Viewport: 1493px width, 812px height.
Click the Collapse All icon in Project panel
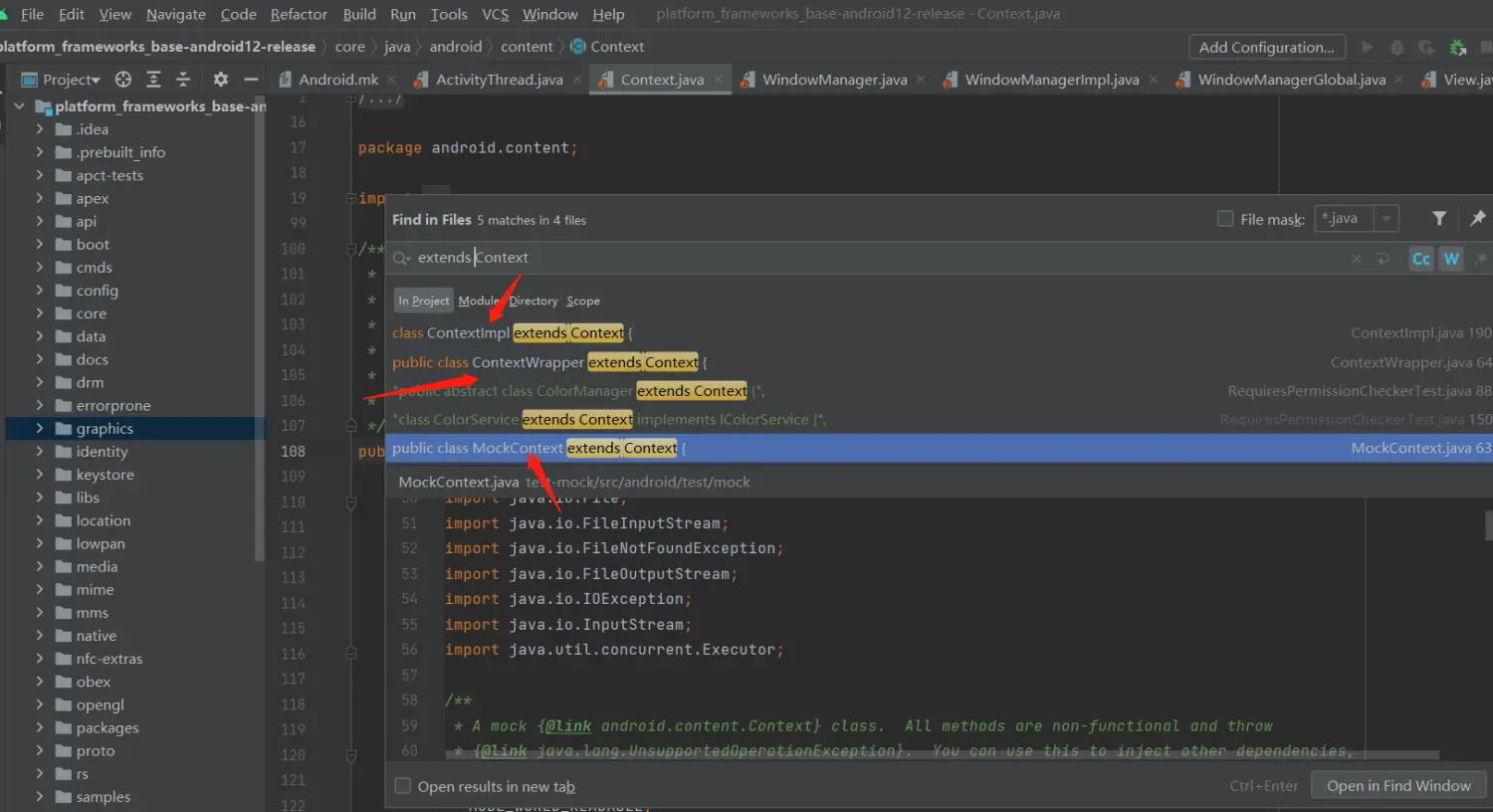click(183, 80)
